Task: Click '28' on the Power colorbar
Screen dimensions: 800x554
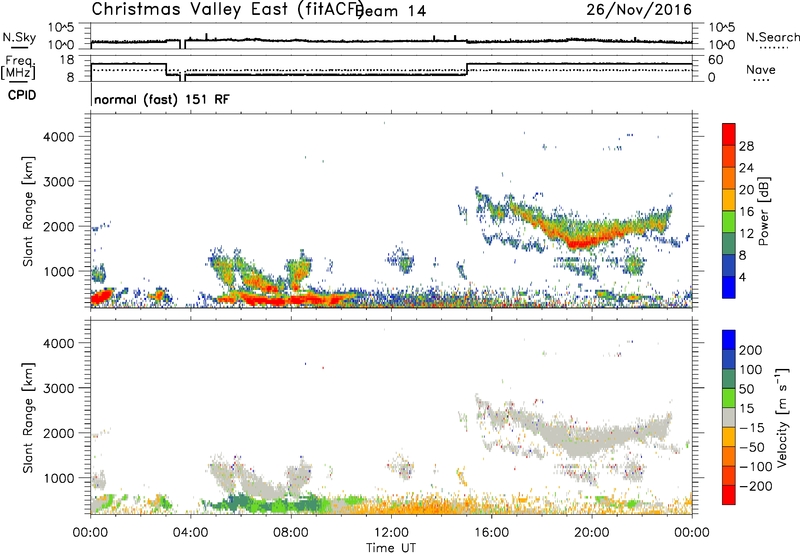Action: coord(746,146)
